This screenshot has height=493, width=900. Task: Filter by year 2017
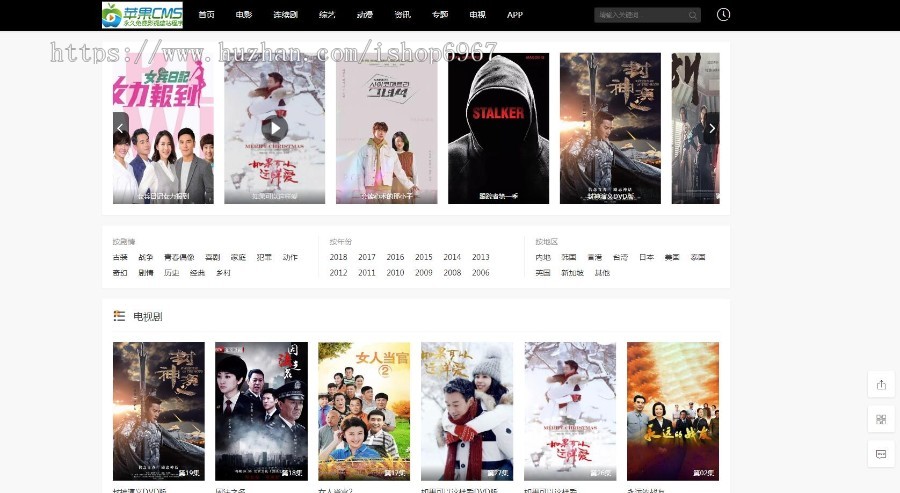click(367, 257)
